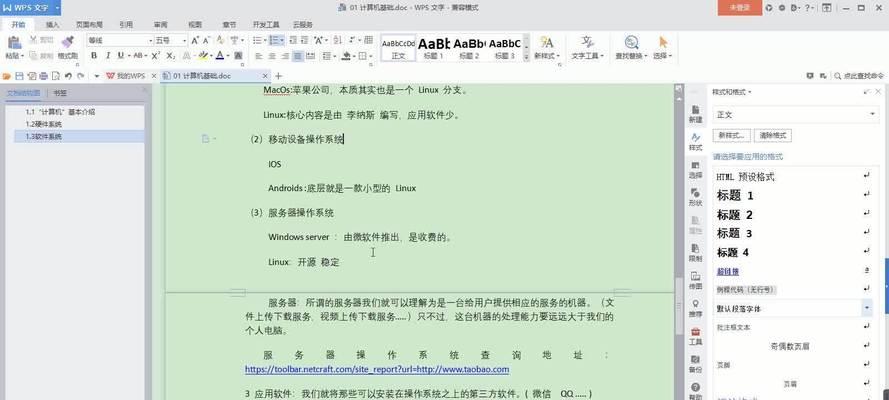
Task: Open the 文字工具 text tools menu
Action: click(587, 48)
